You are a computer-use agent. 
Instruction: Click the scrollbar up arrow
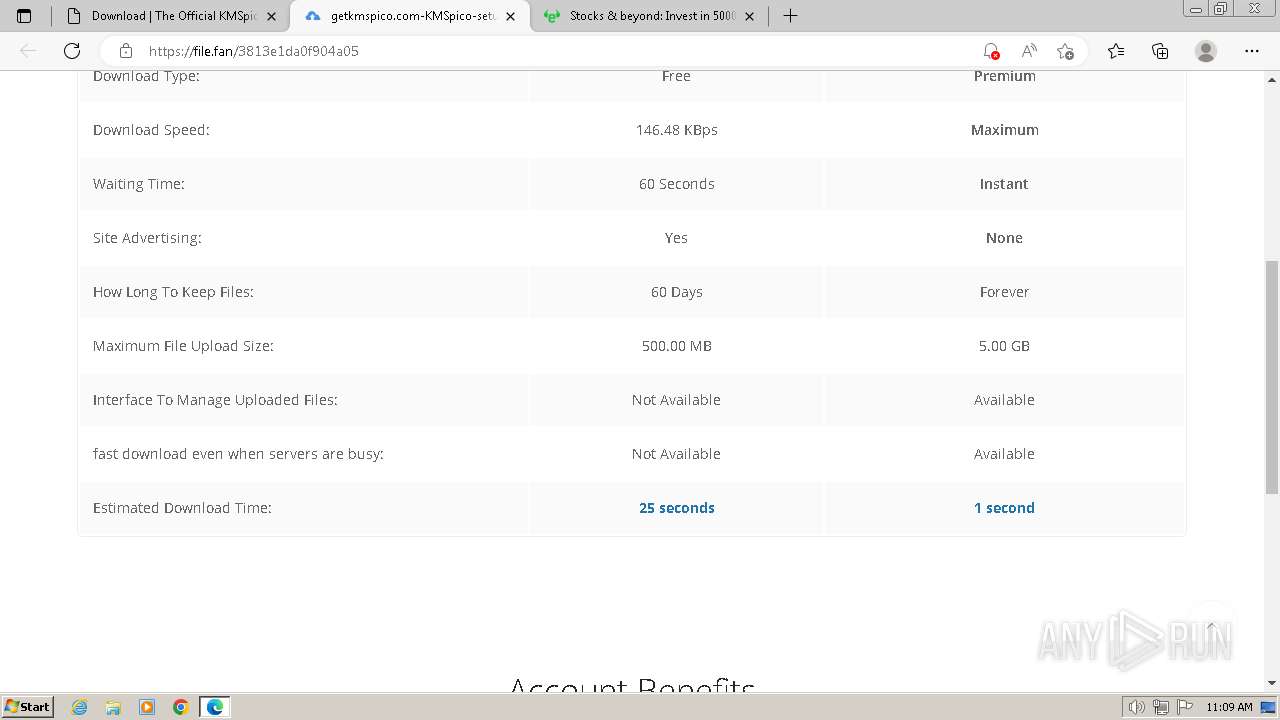(1271, 78)
